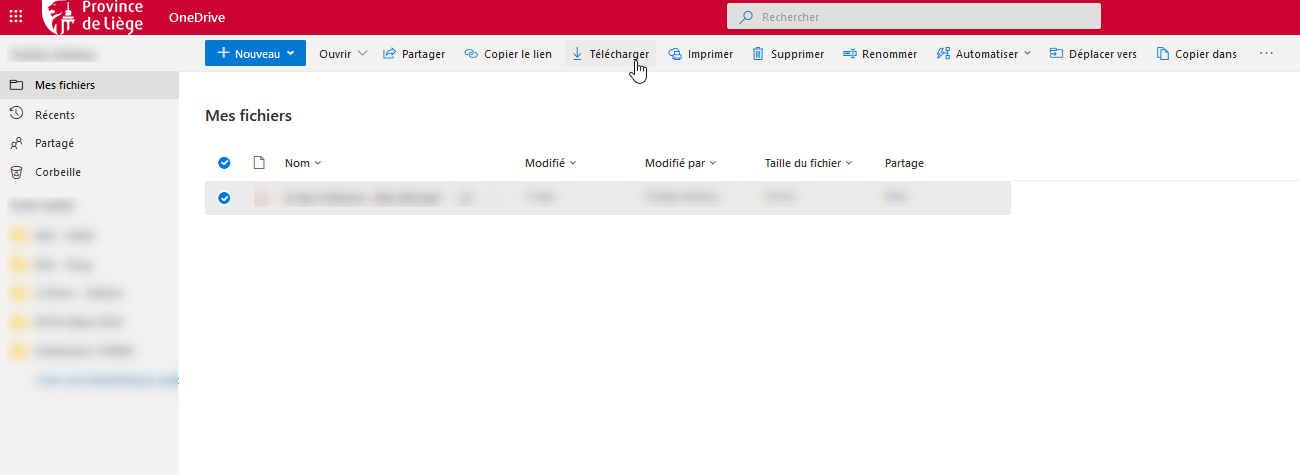1300x475 pixels.
Task: Click the search magnifier icon
Action: (x=746, y=17)
